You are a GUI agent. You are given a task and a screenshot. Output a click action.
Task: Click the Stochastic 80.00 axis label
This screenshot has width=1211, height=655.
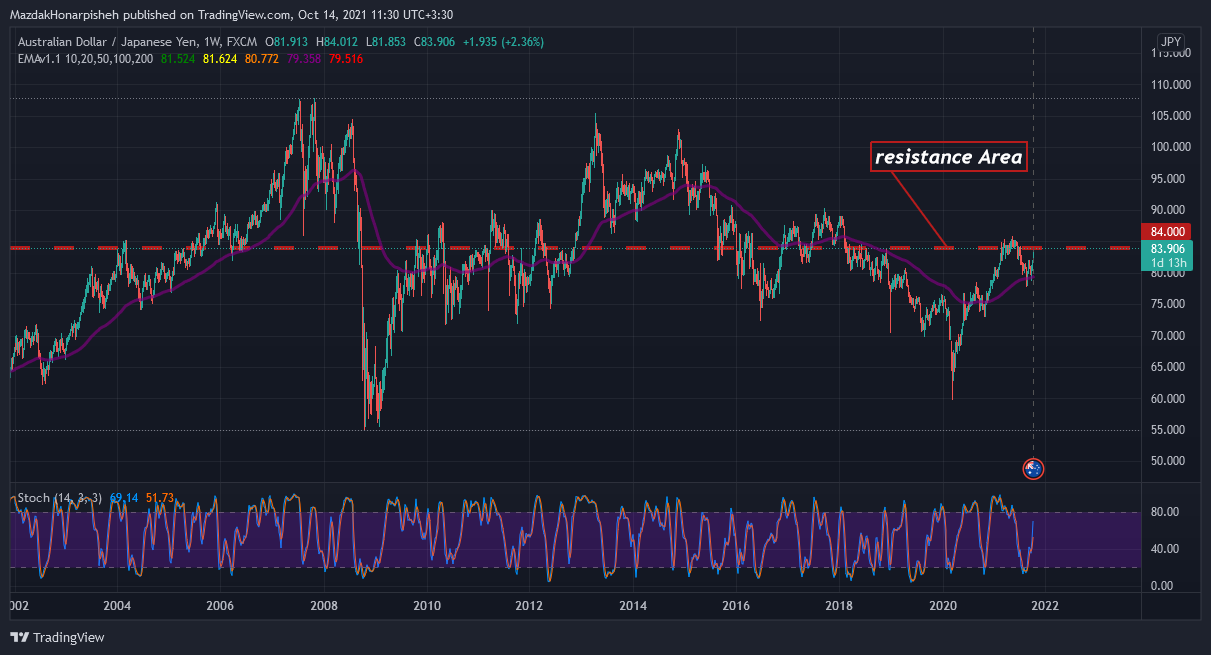tap(1166, 512)
